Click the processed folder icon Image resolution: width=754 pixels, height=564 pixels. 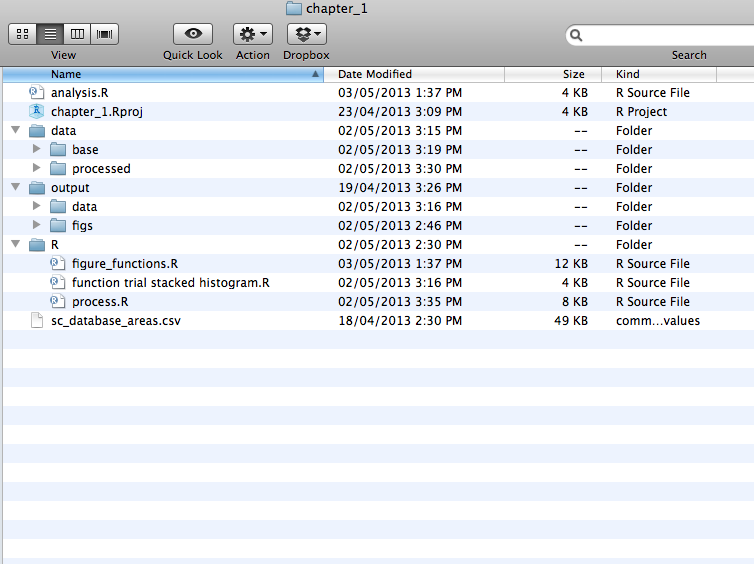[x=58, y=169]
